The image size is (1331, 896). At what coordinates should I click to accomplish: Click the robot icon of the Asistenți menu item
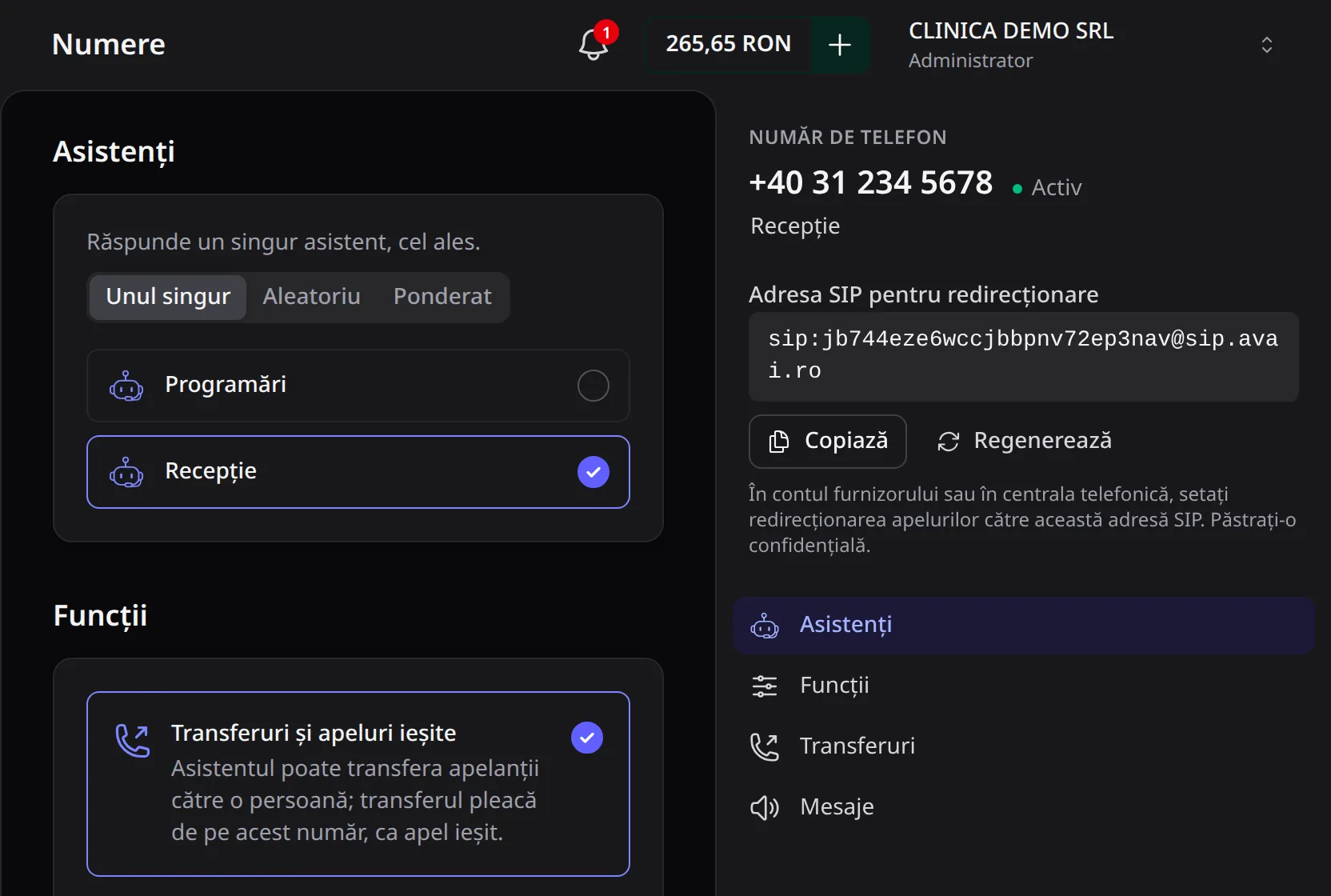pyautogui.click(x=765, y=626)
